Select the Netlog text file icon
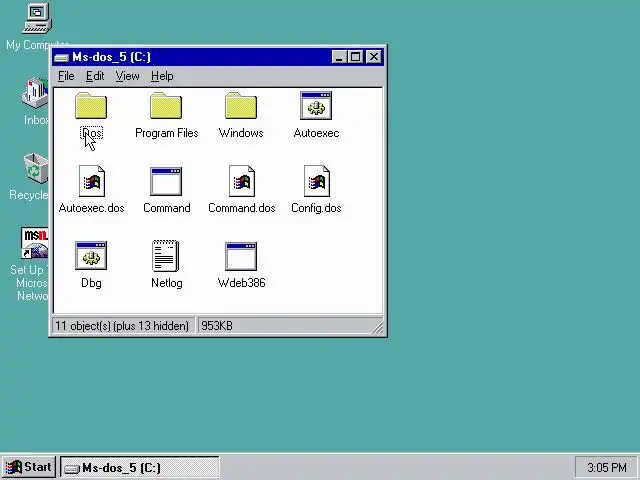Image resolution: width=640 pixels, height=480 pixels. coord(165,256)
